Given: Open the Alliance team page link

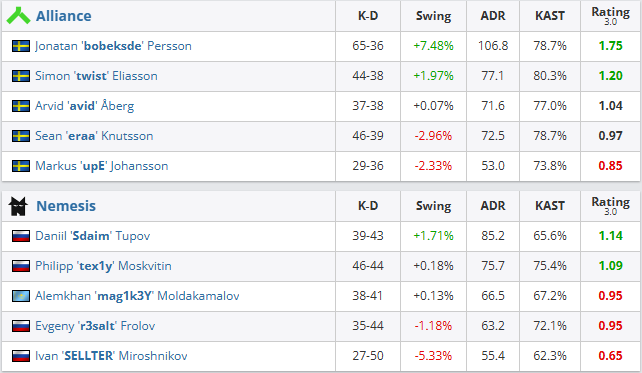Looking at the screenshot, I should click(x=63, y=16).
